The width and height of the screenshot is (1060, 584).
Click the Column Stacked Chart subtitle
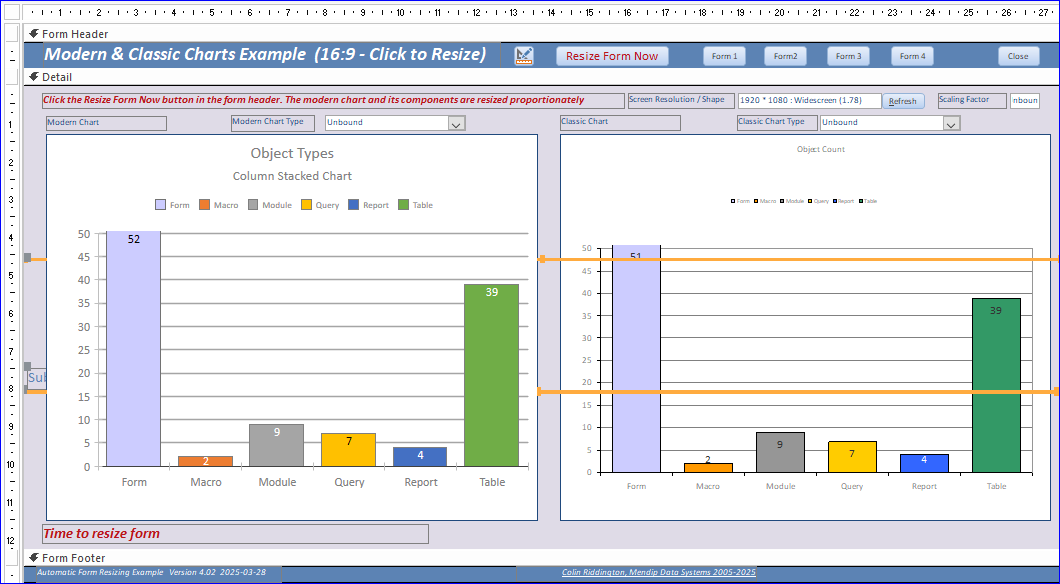292,176
